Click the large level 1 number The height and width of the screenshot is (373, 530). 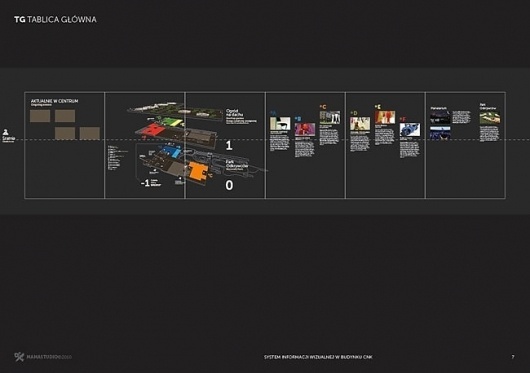click(229, 146)
